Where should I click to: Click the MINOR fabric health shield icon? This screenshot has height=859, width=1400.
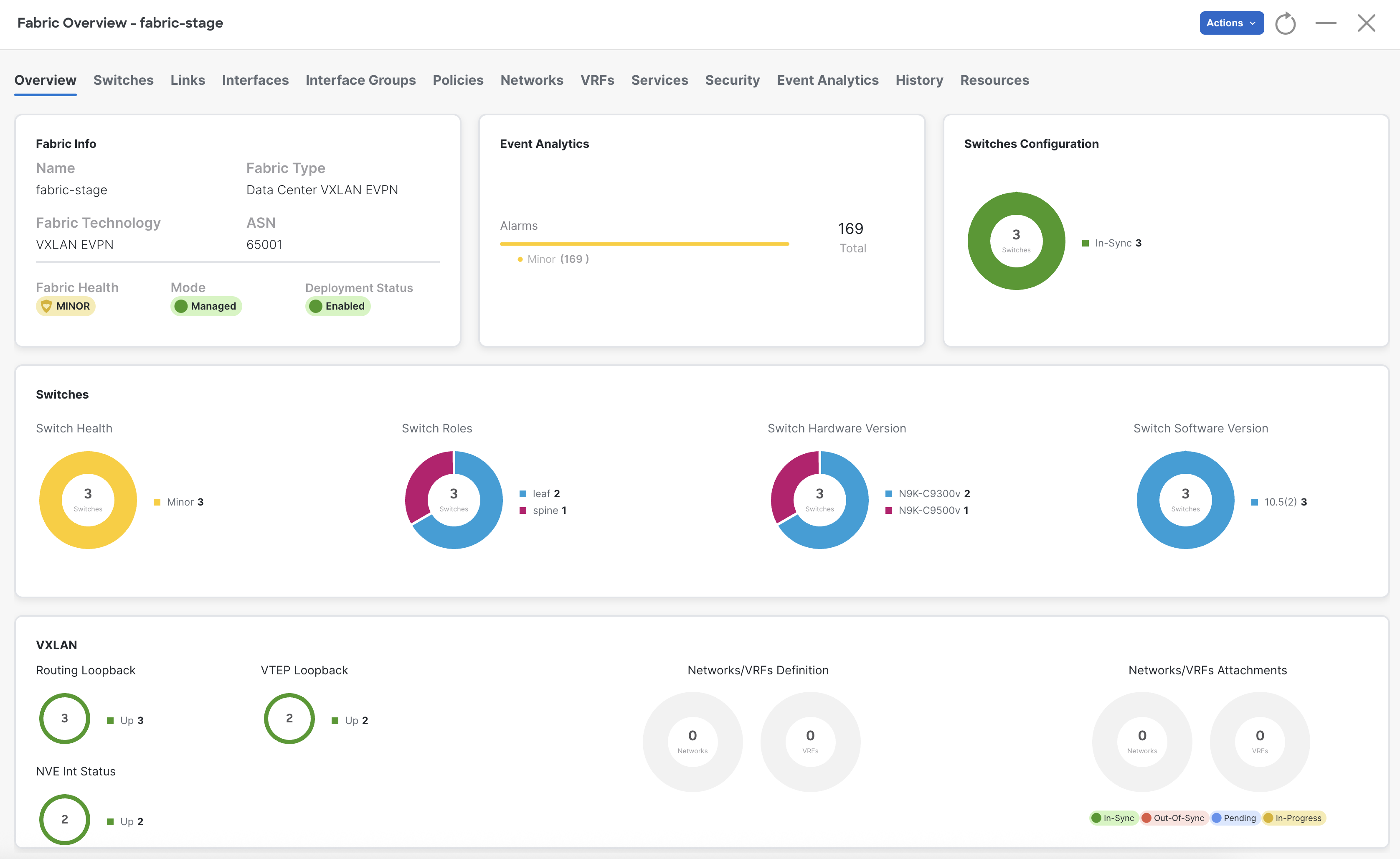pyautogui.click(x=47, y=306)
